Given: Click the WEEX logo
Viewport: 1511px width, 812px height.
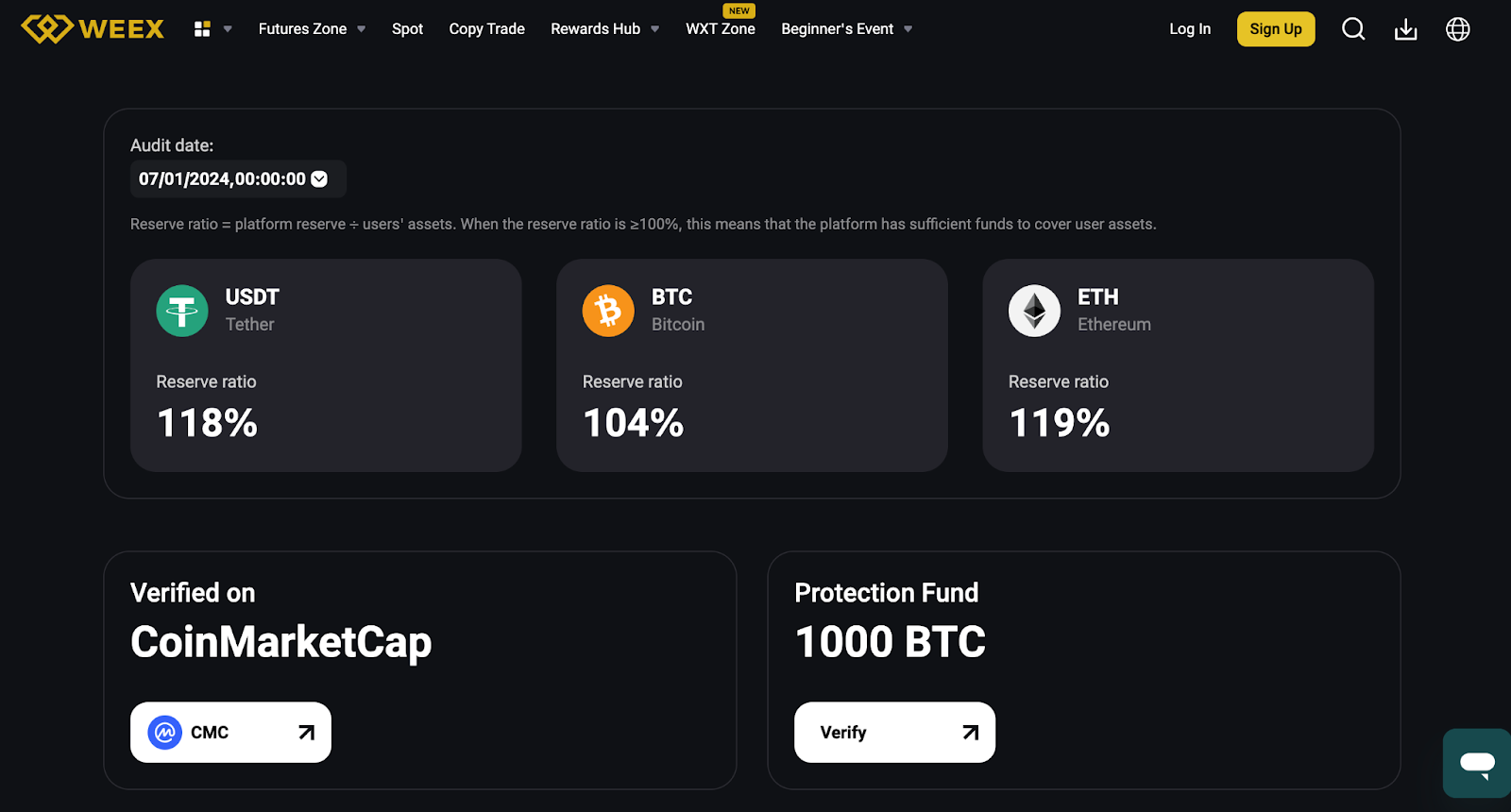Looking at the screenshot, I should 93,29.
